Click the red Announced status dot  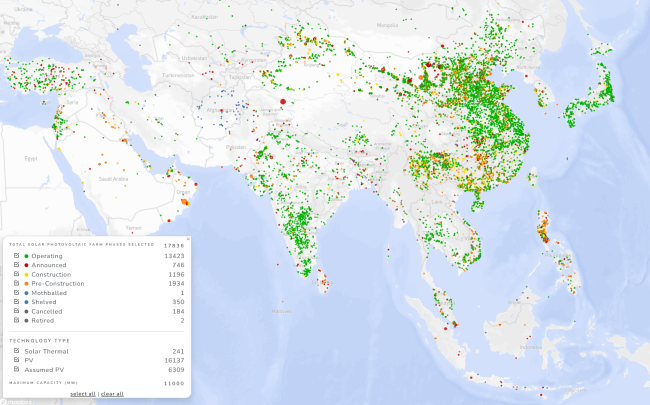pyautogui.click(x=26, y=265)
